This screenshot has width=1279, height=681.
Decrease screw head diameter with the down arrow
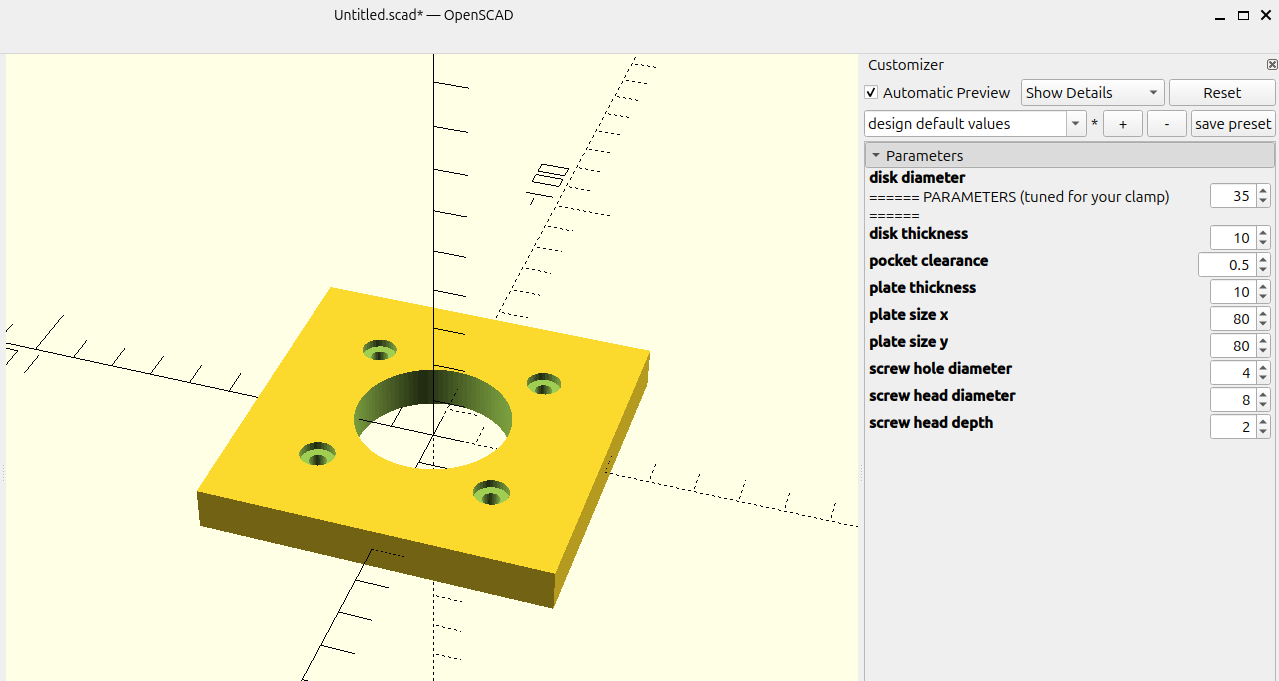click(1263, 405)
